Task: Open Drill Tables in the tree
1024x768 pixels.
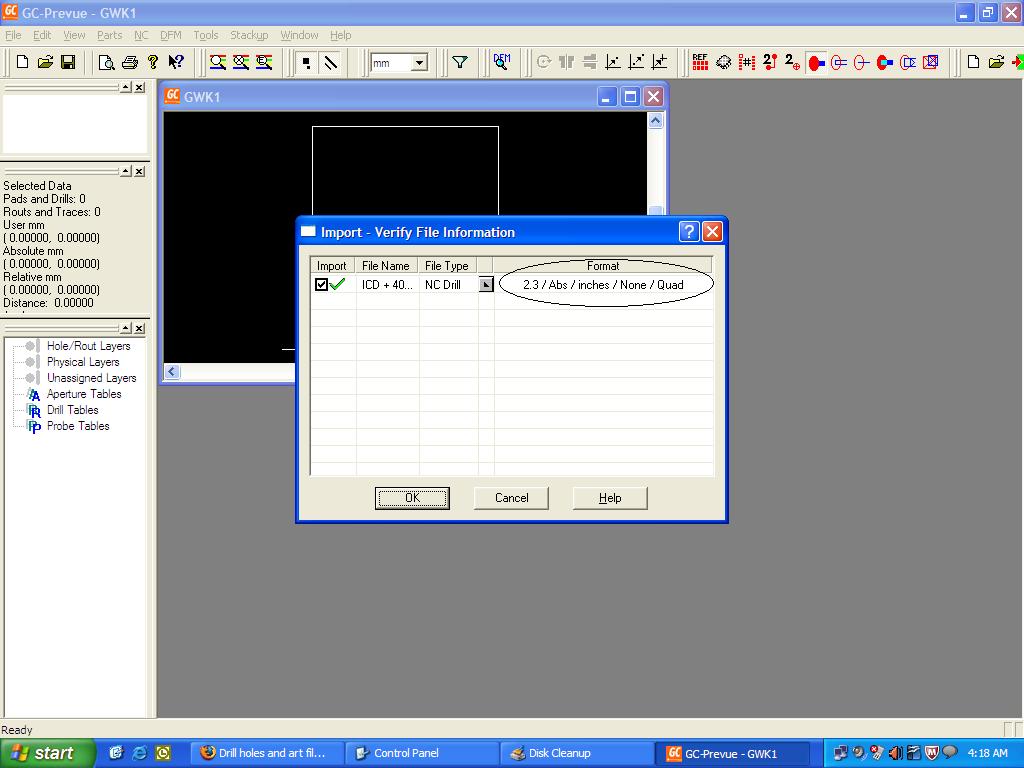Action: [72, 410]
